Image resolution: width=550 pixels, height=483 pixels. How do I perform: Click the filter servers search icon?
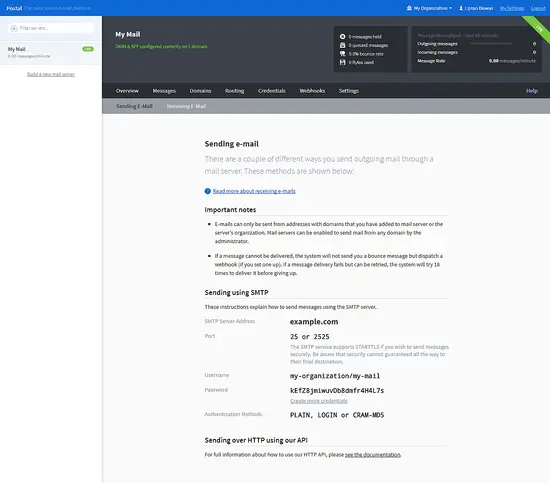click(14, 28)
